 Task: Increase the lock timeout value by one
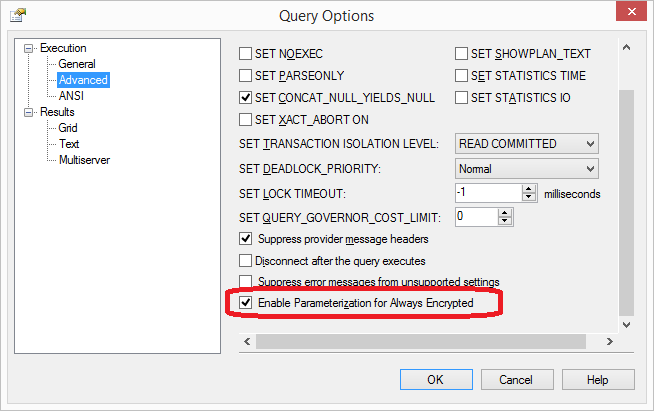click(x=530, y=188)
